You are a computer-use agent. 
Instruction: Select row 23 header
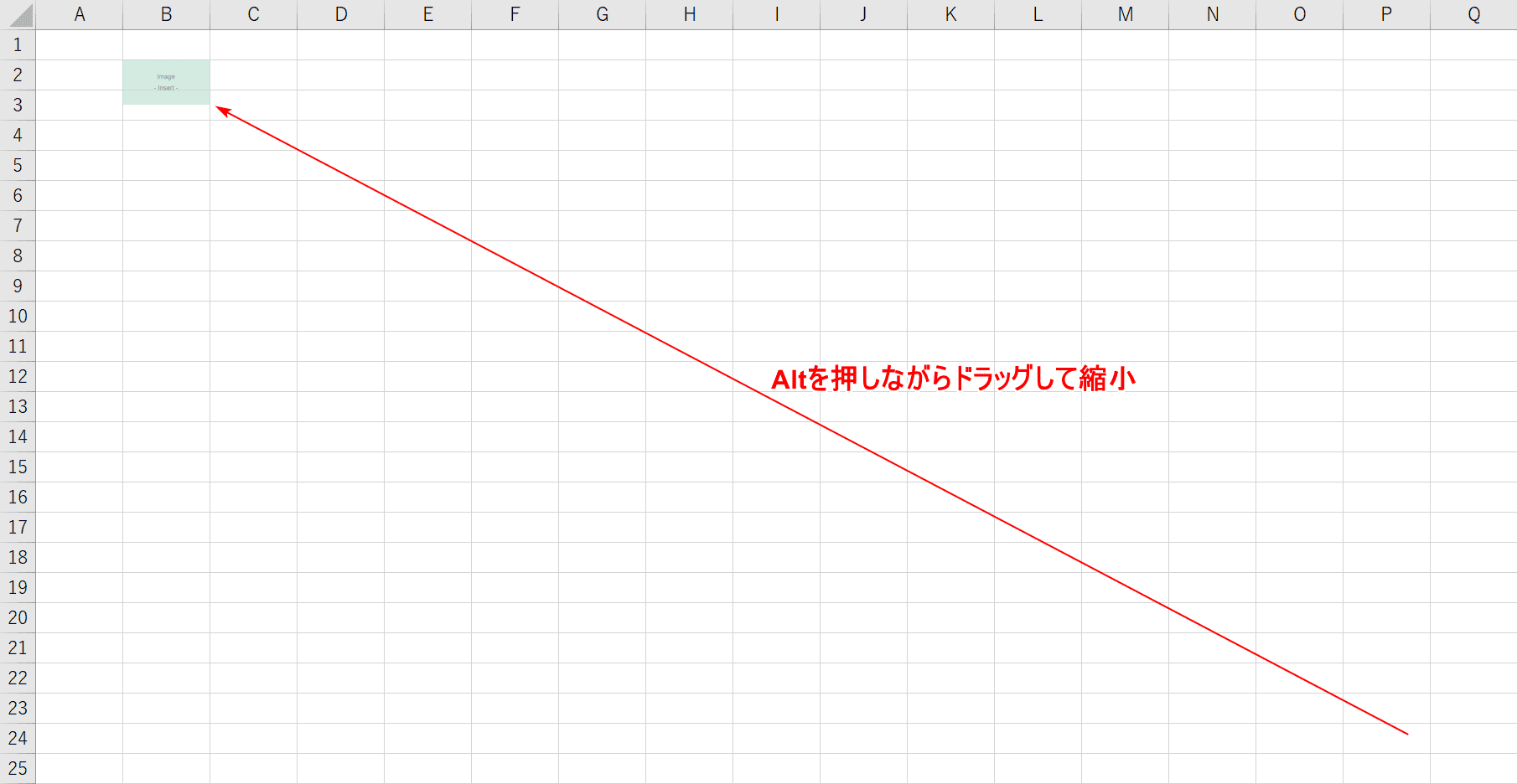pyautogui.click(x=18, y=709)
